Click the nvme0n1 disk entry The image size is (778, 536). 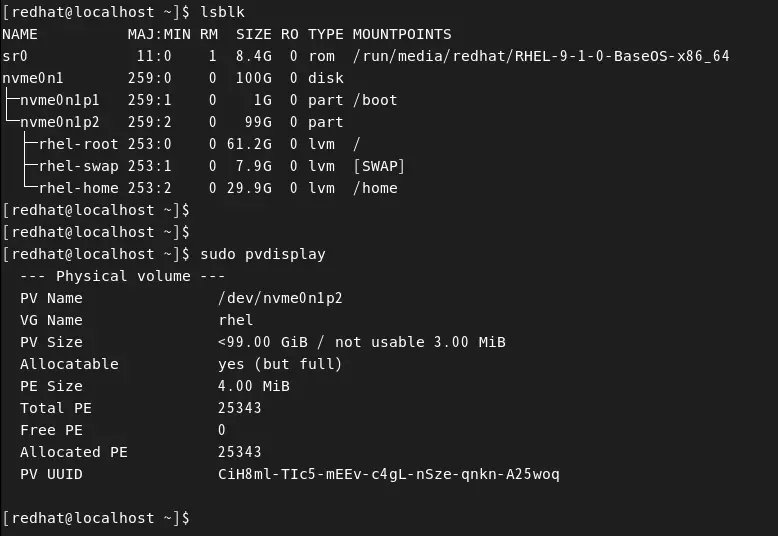(x=33, y=78)
